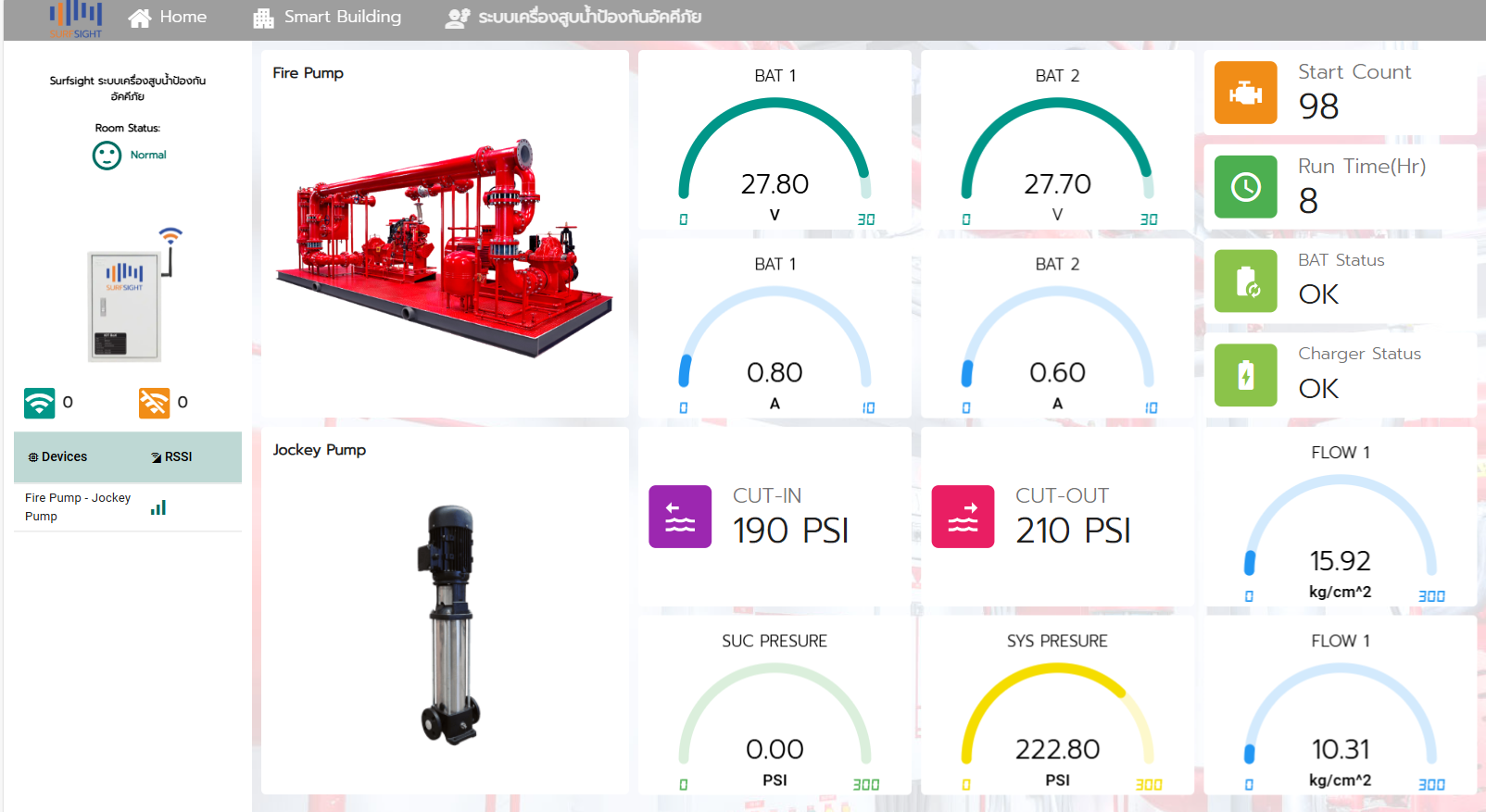Click the Surfsight logo in the header

coord(76,19)
